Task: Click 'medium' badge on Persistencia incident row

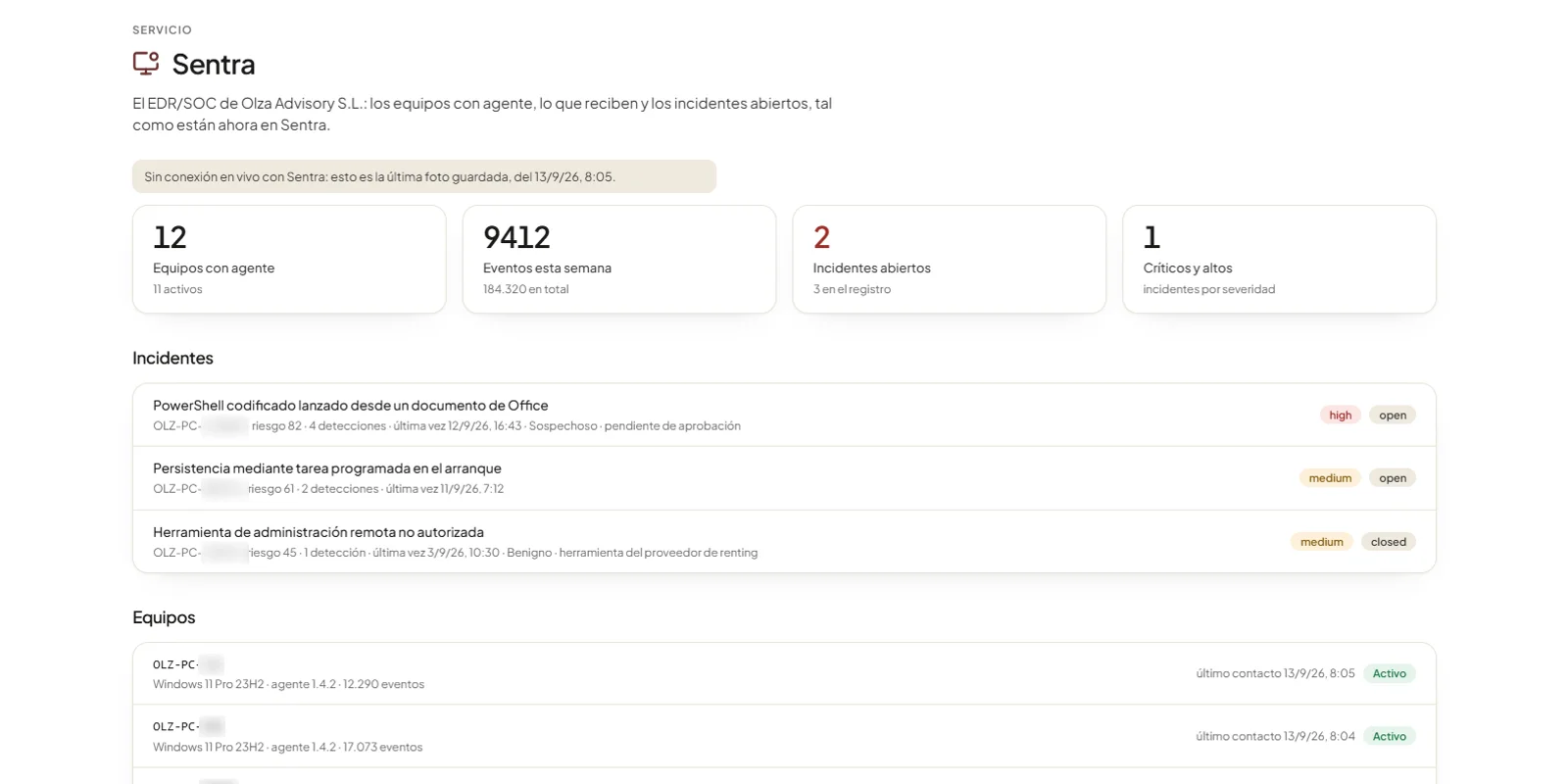Action: [1330, 478]
